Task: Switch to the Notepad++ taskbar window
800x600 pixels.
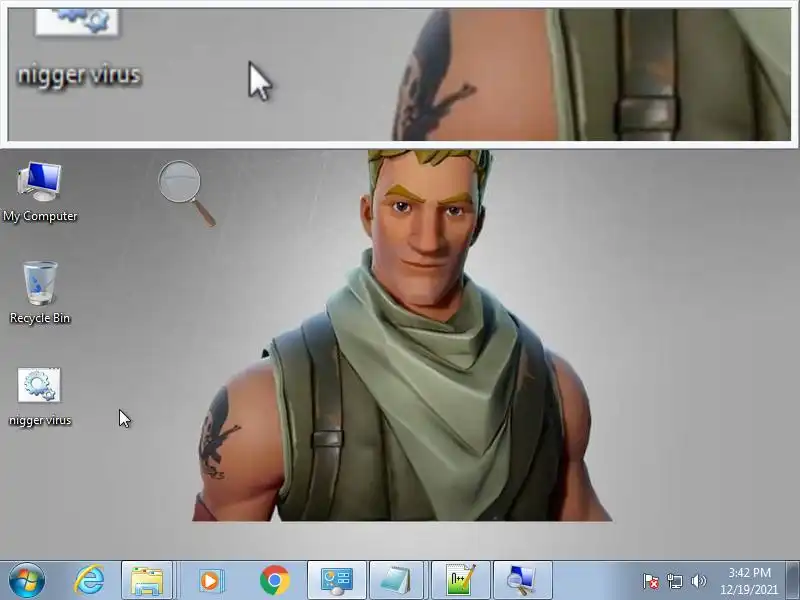Action: tap(461, 581)
